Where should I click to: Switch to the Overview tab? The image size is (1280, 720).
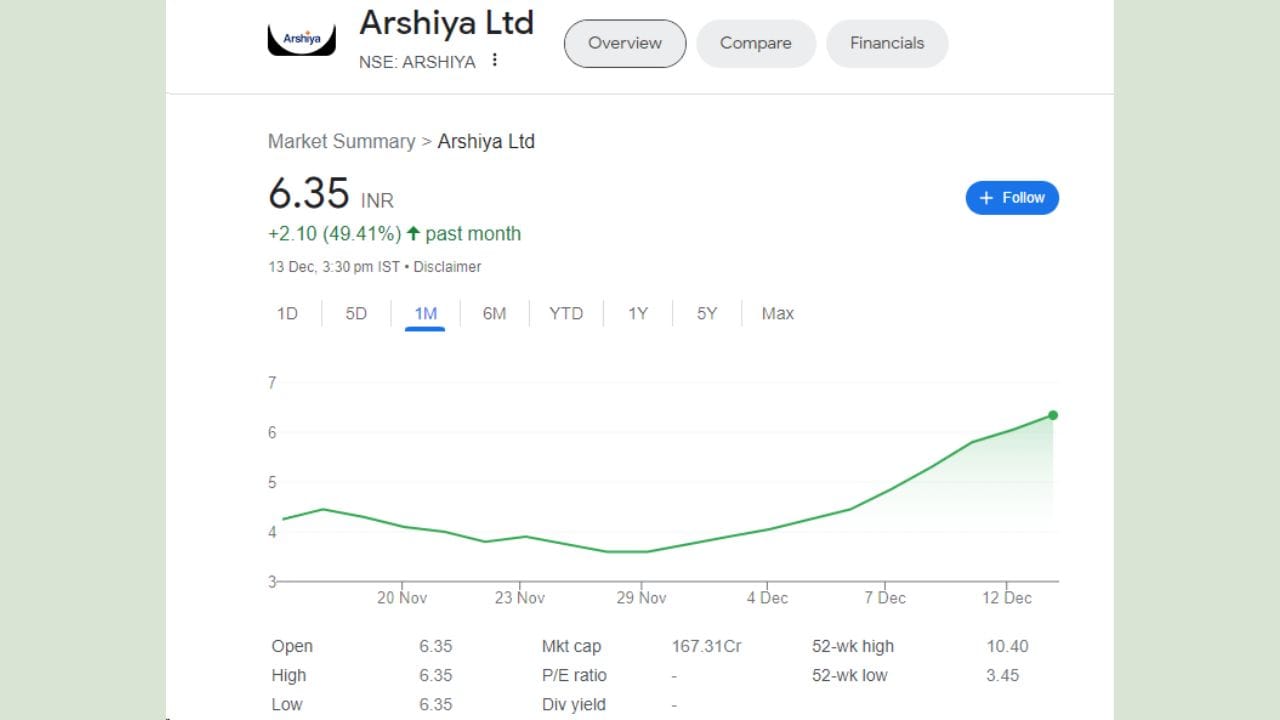coord(625,43)
